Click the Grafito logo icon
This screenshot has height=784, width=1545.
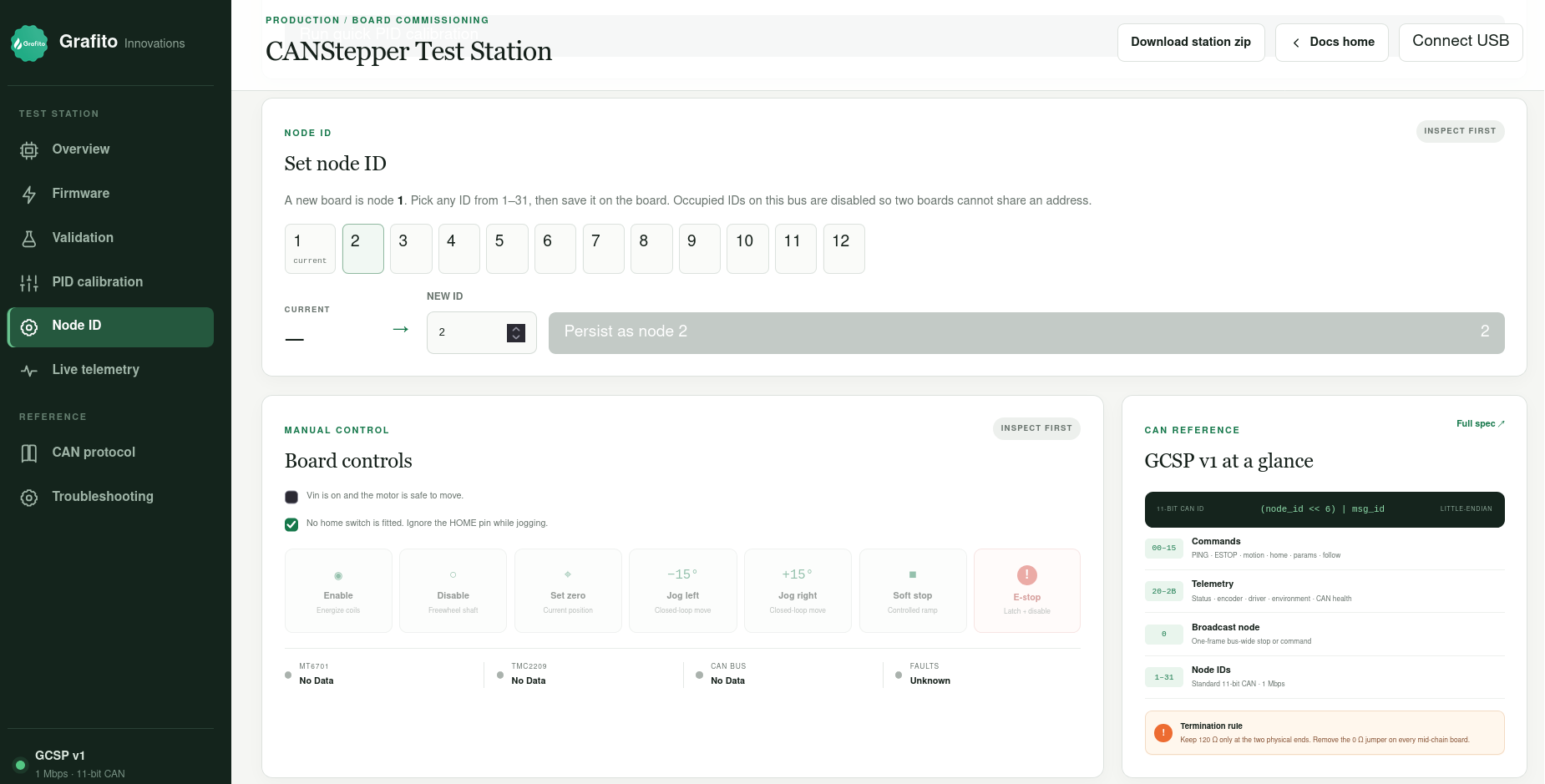29,43
